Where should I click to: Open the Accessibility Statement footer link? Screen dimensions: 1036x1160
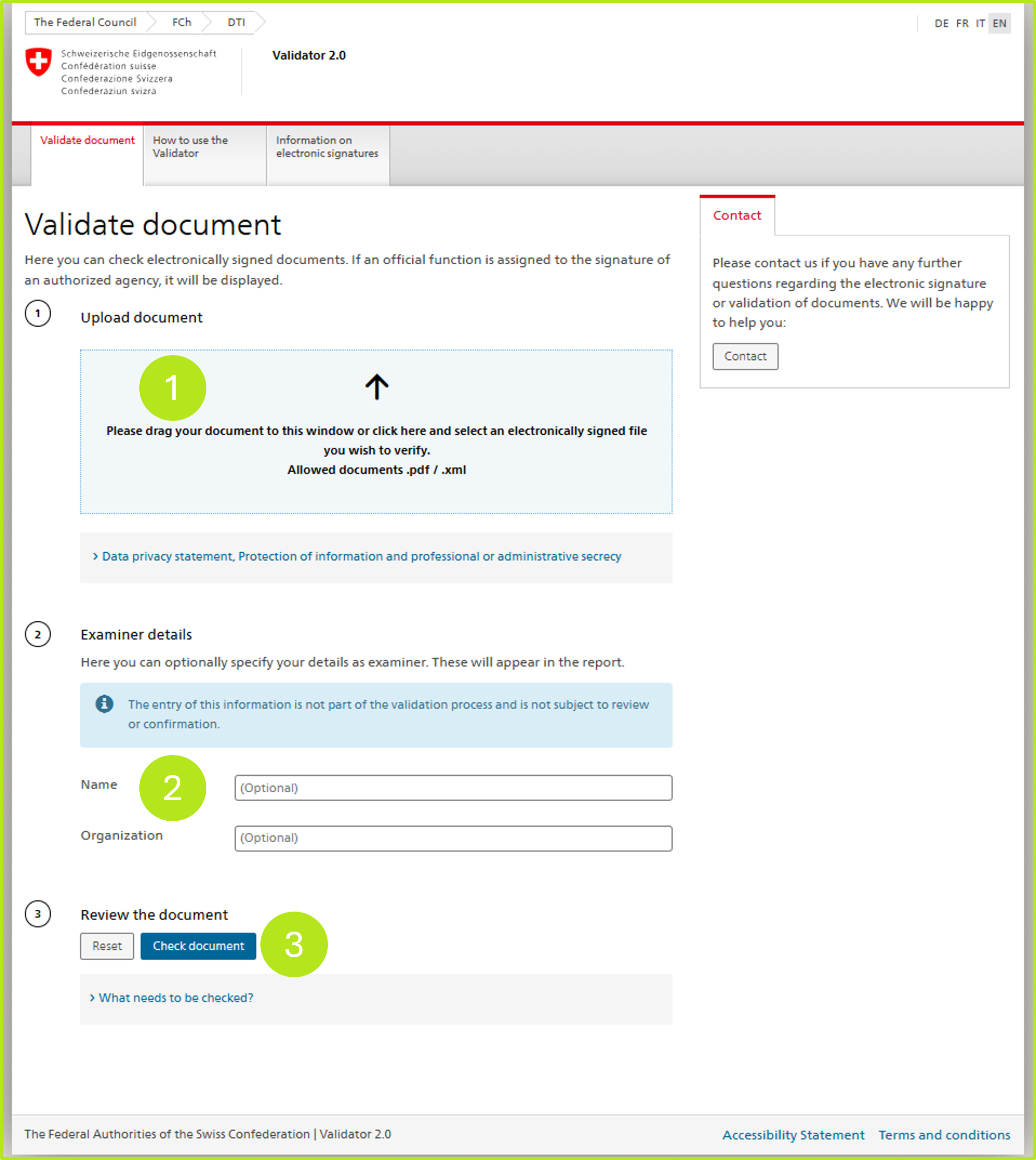tap(793, 1135)
